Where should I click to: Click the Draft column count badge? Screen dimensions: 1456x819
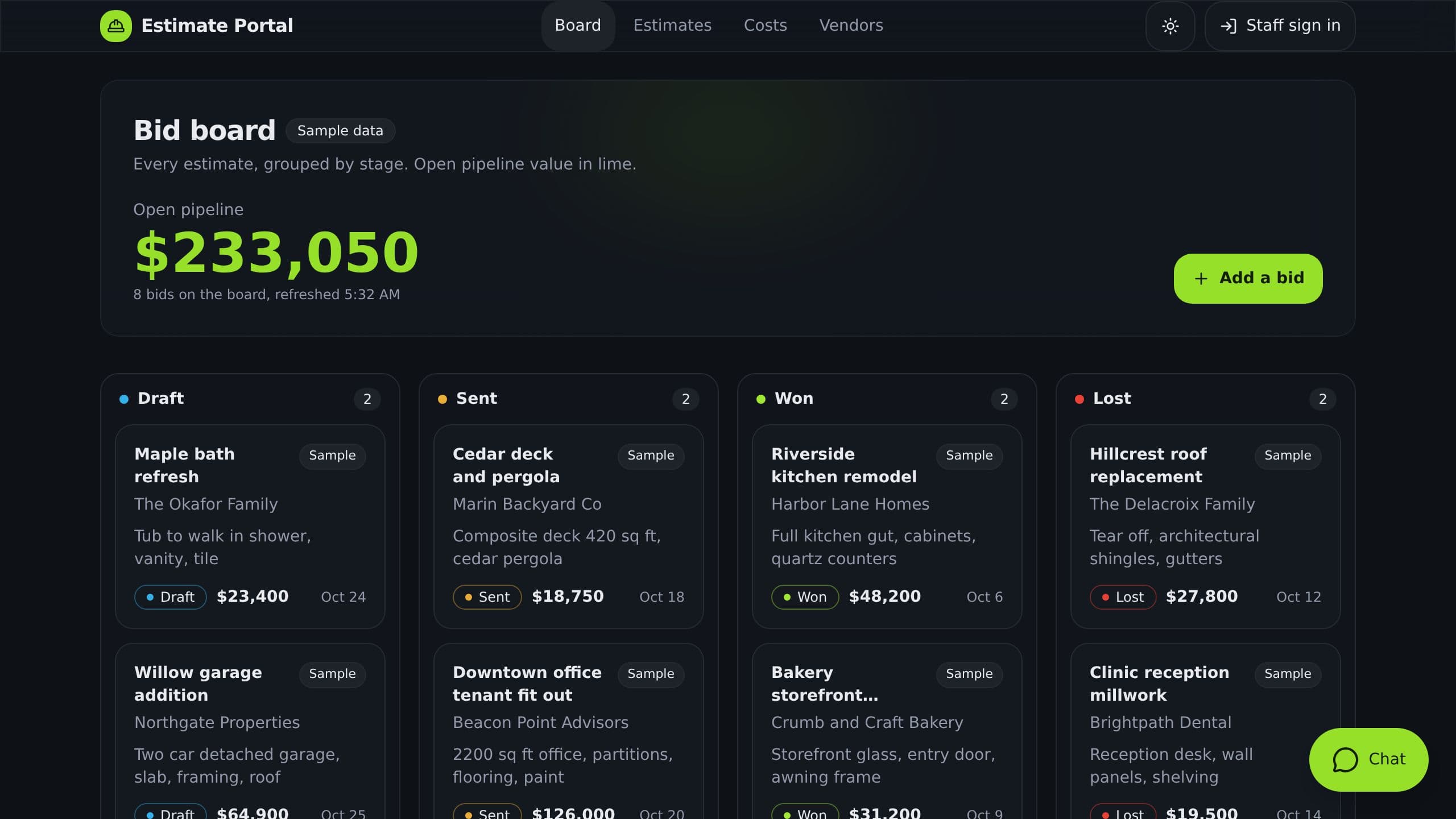(367, 399)
